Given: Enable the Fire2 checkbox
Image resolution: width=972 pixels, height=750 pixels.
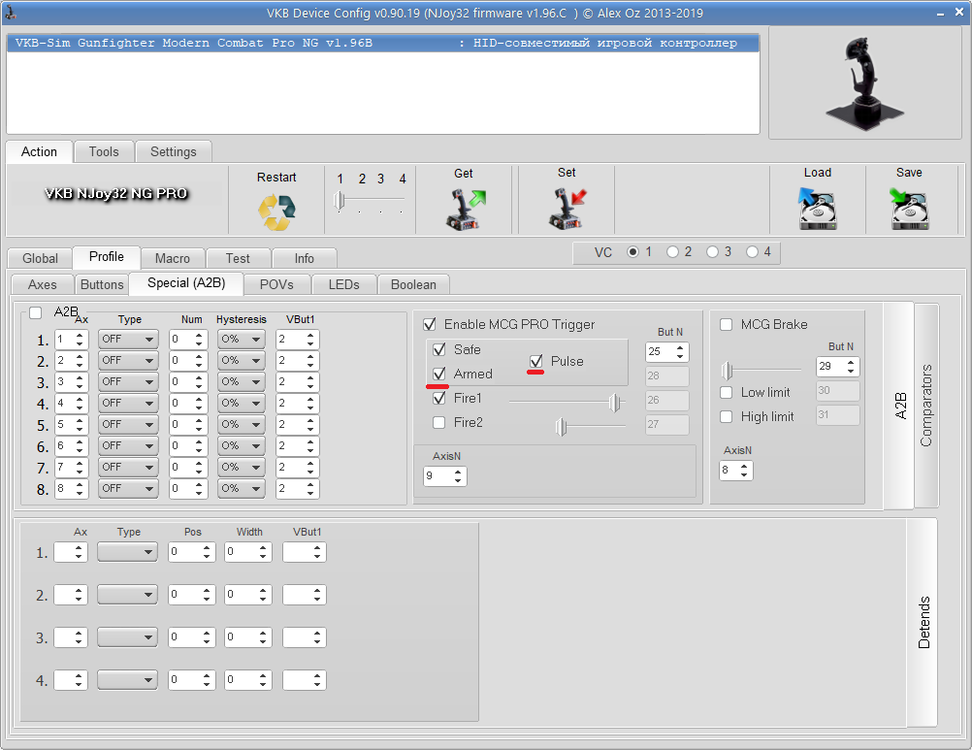Looking at the screenshot, I should click(439, 422).
